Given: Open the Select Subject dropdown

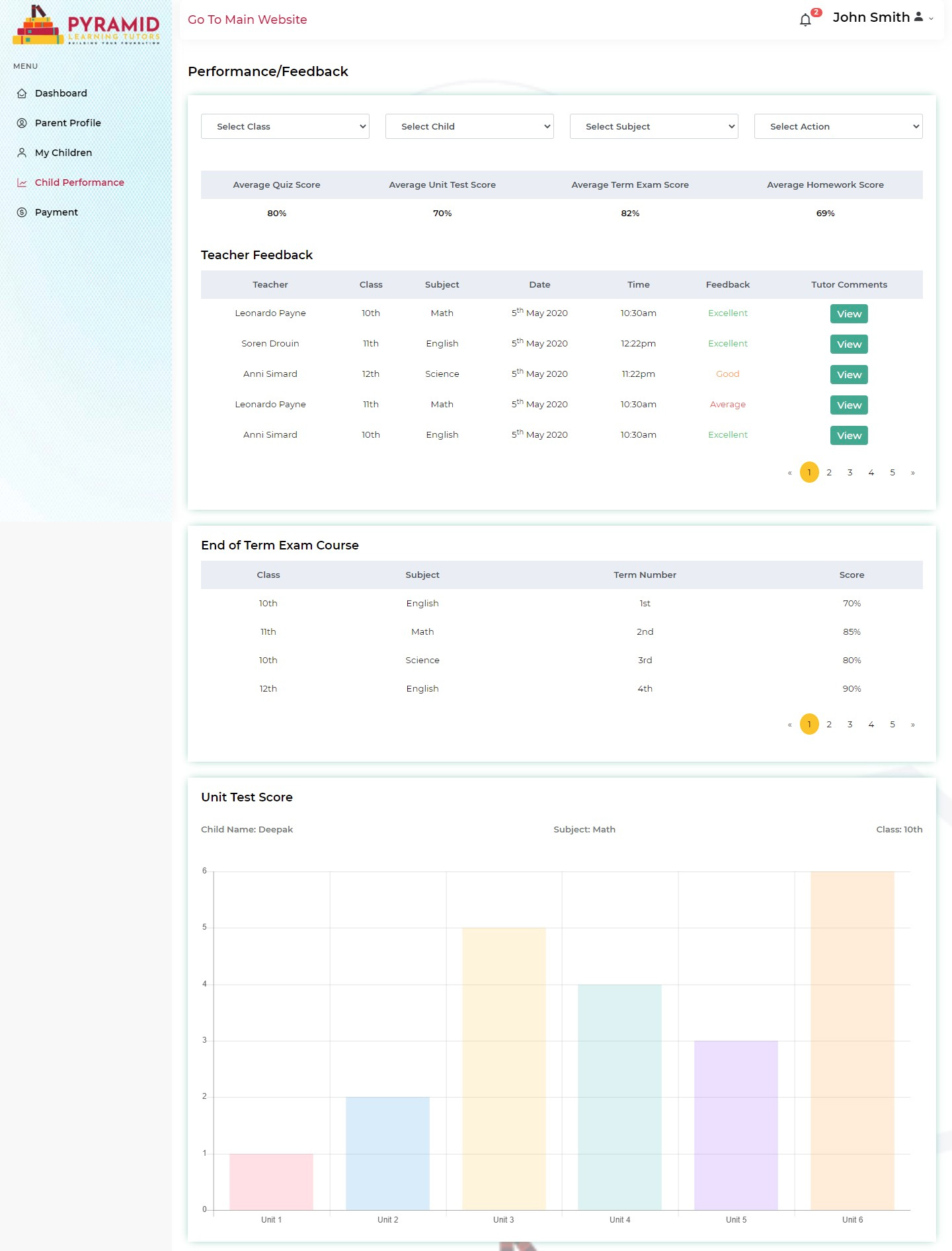Looking at the screenshot, I should pos(654,126).
